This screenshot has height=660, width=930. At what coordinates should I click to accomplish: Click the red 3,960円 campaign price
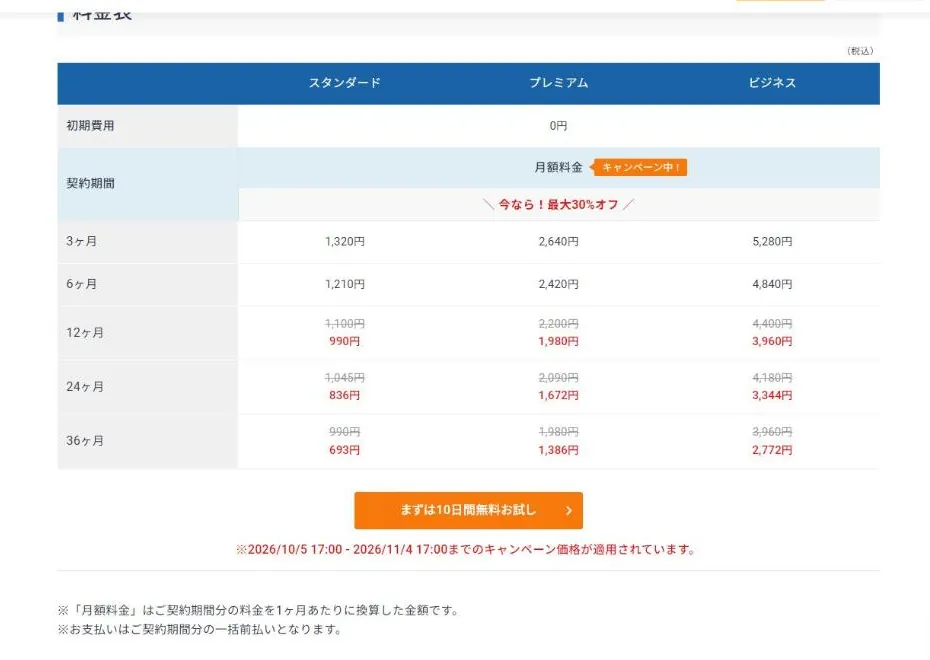(772, 342)
